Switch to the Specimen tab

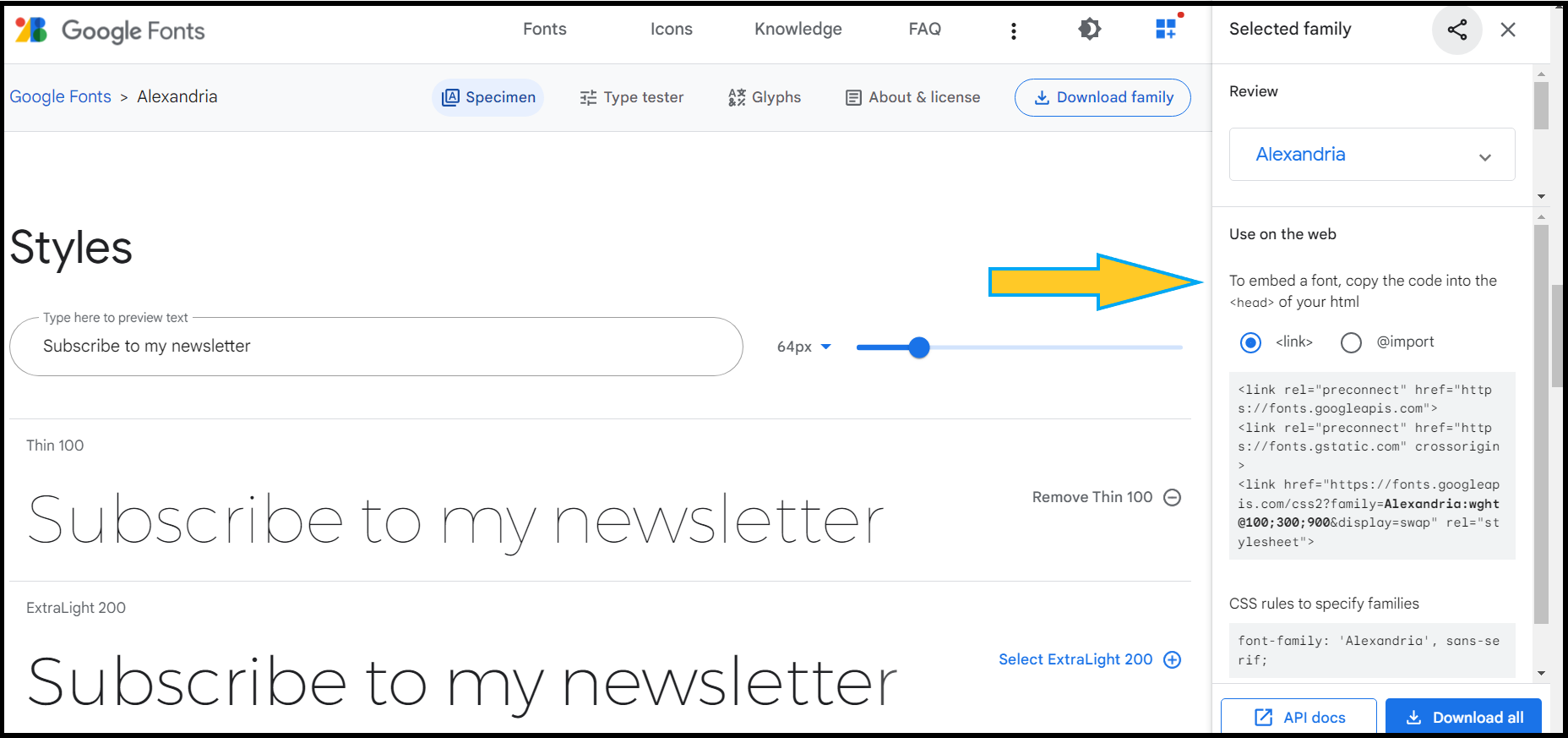tap(488, 97)
